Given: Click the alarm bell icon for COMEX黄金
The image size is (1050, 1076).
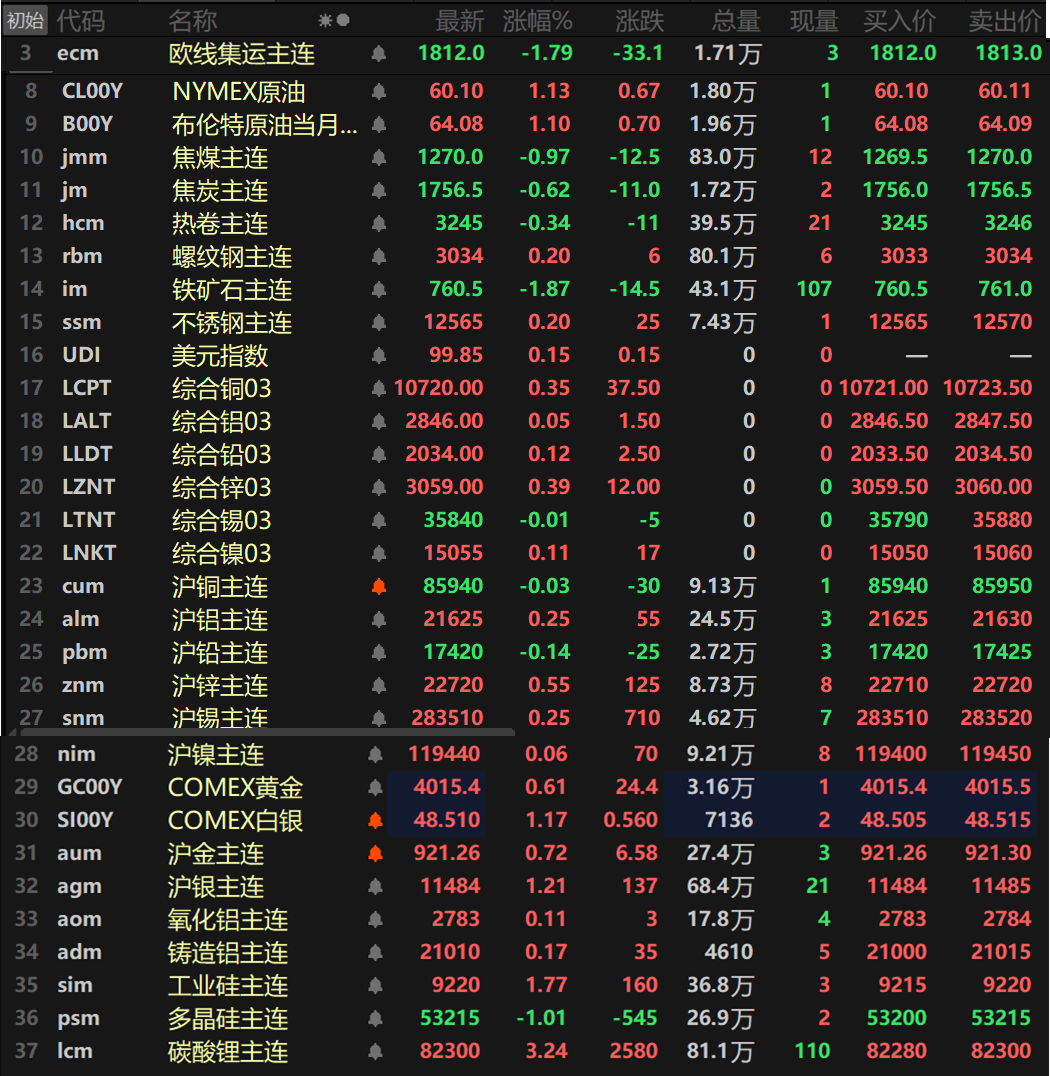Looking at the screenshot, I should pyautogui.click(x=377, y=787).
